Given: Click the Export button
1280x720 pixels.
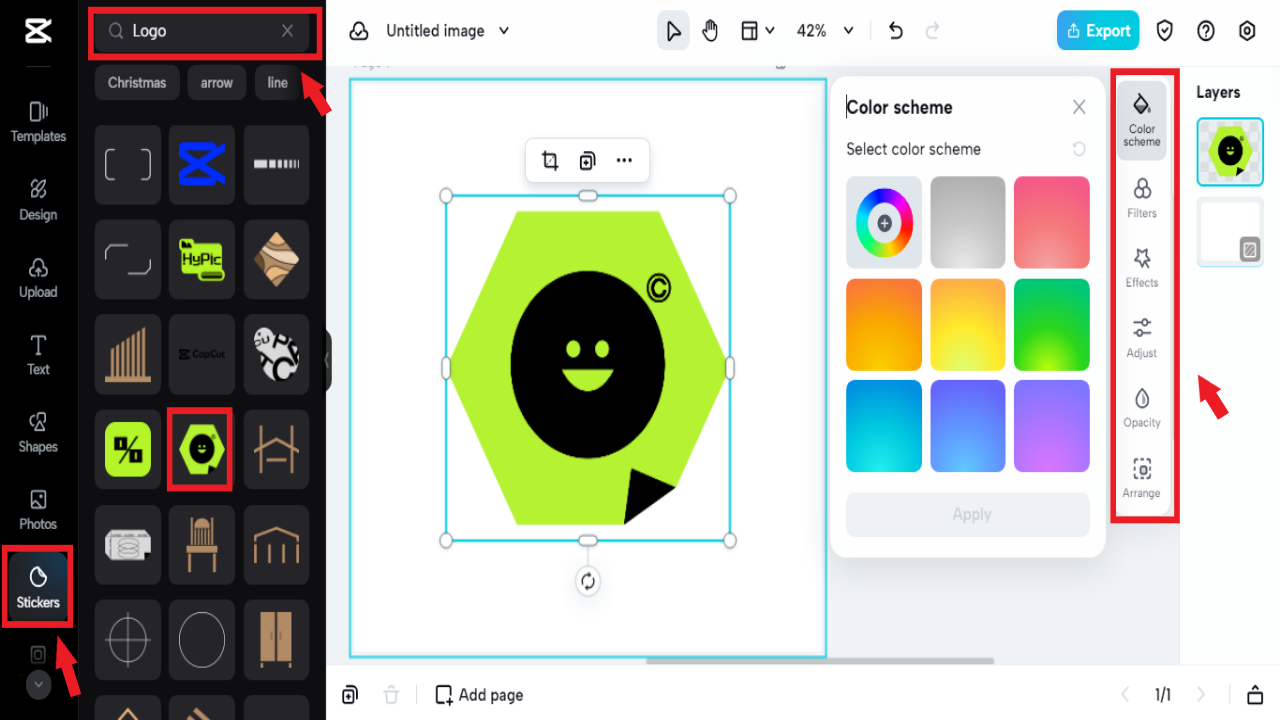Looking at the screenshot, I should coord(1097,30).
